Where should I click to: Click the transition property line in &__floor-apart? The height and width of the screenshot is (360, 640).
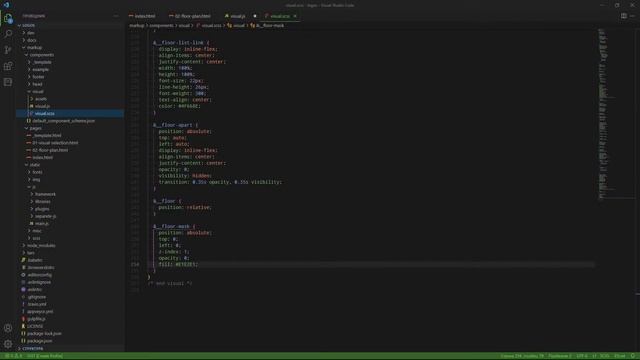click(x=220, y=182)
